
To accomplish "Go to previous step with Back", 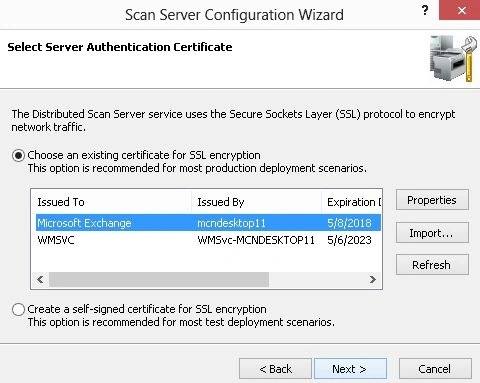I will (275, 369).
